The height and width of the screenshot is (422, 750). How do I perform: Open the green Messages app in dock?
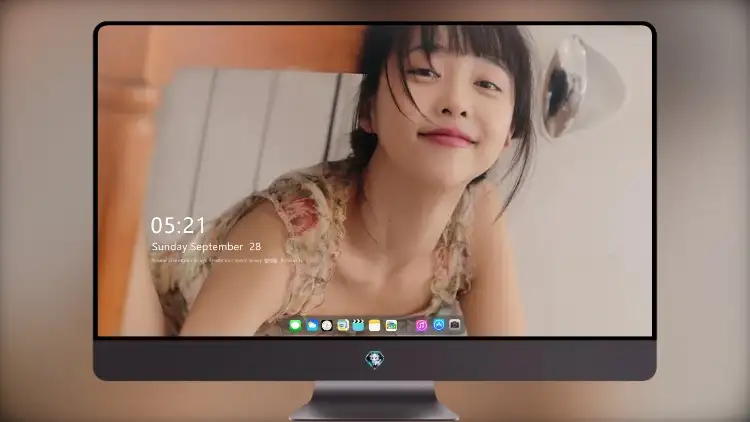(295, 325)
